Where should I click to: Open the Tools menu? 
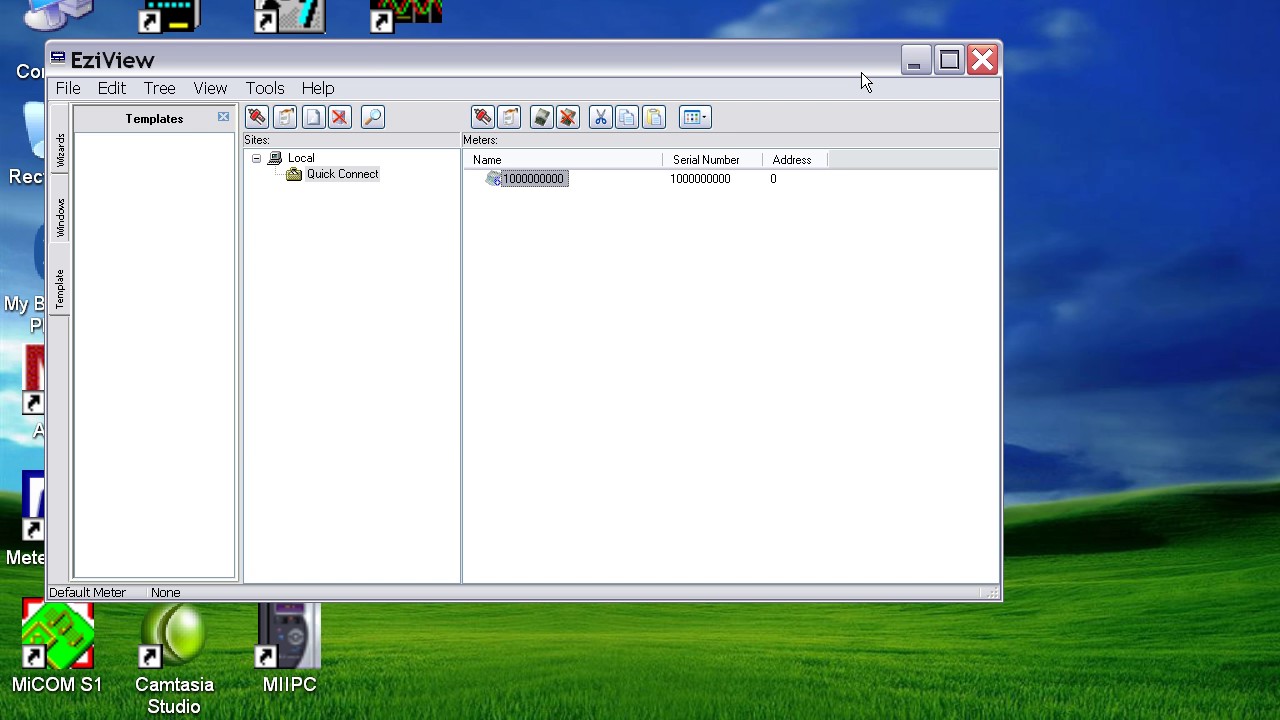(265, 88)
